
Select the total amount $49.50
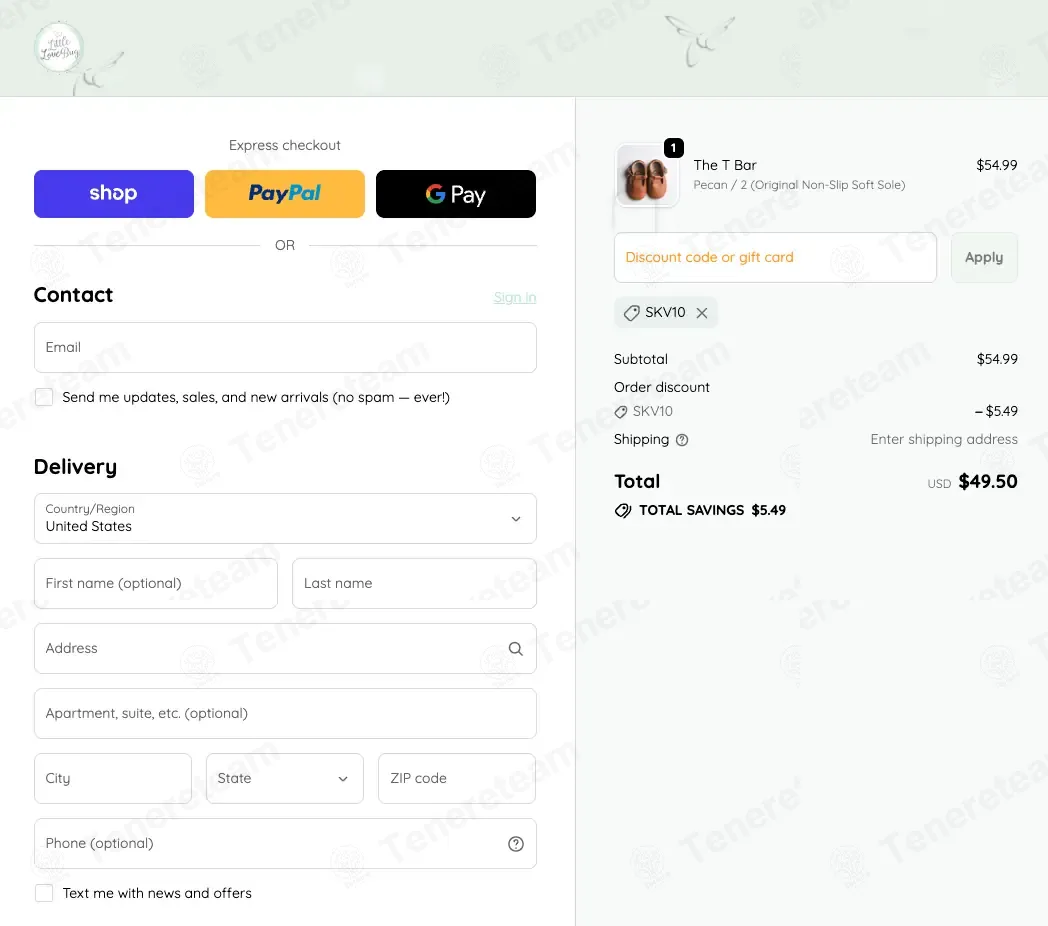pos(988,481)
